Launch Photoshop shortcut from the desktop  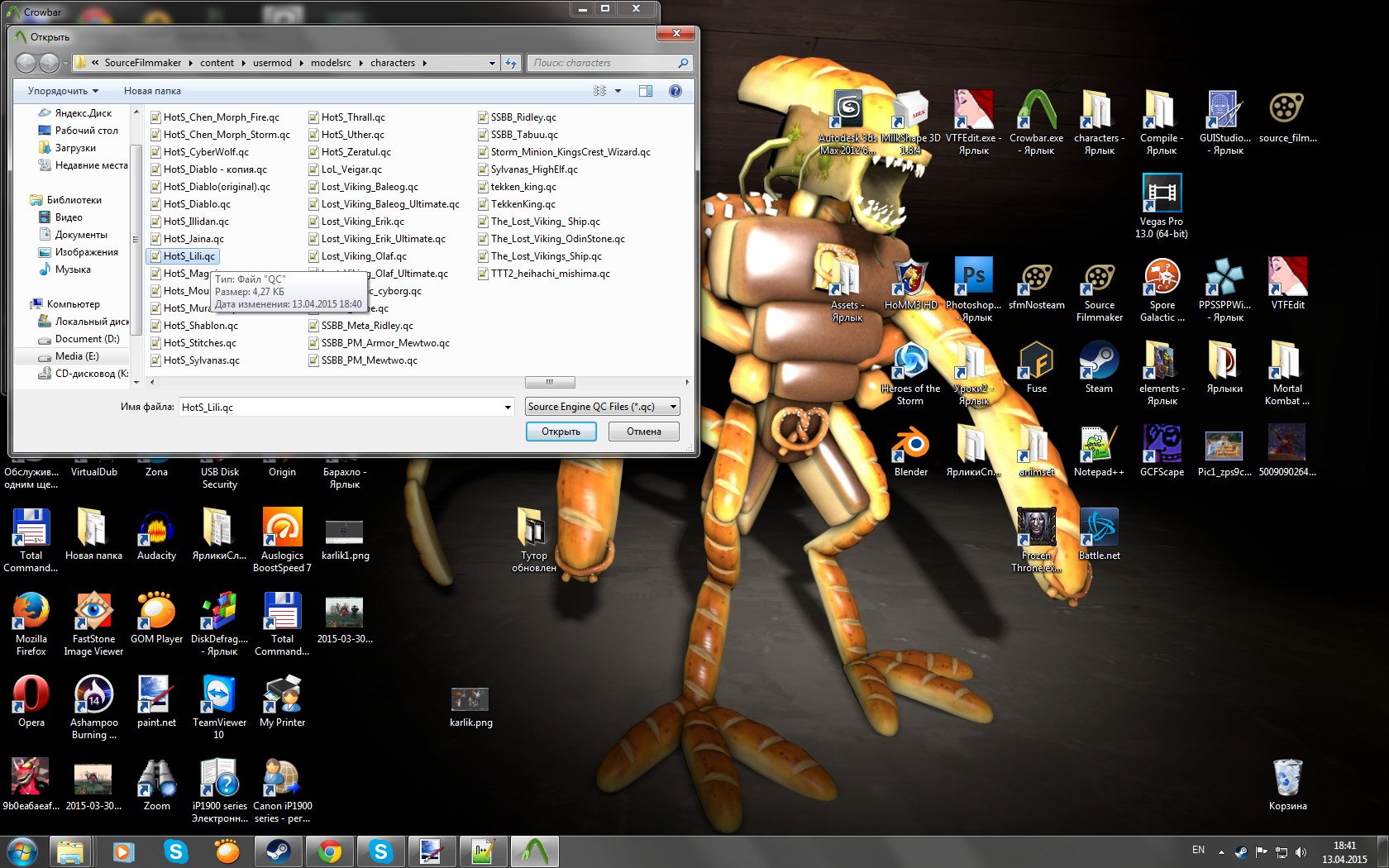(973, 289)
